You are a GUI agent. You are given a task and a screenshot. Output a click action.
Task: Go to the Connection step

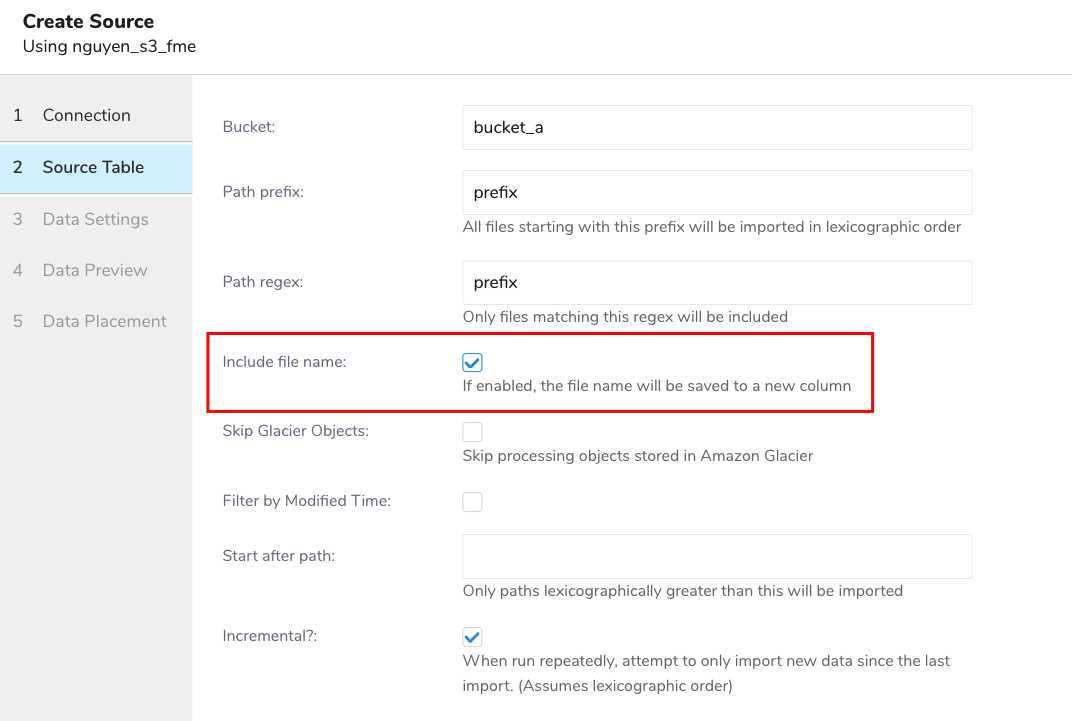(x=86, y=115)
